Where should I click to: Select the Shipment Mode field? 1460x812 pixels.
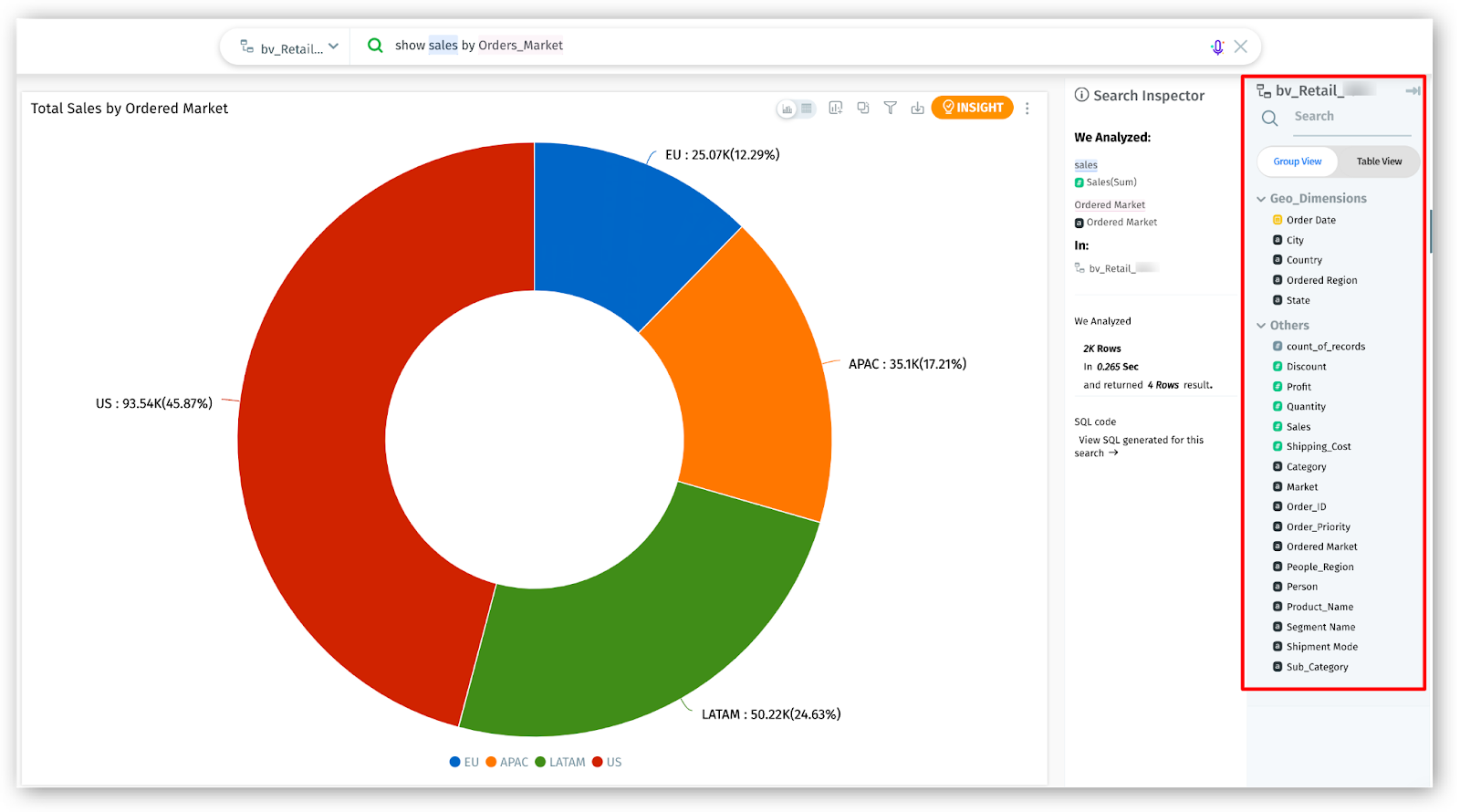[x=1321, y=647]
